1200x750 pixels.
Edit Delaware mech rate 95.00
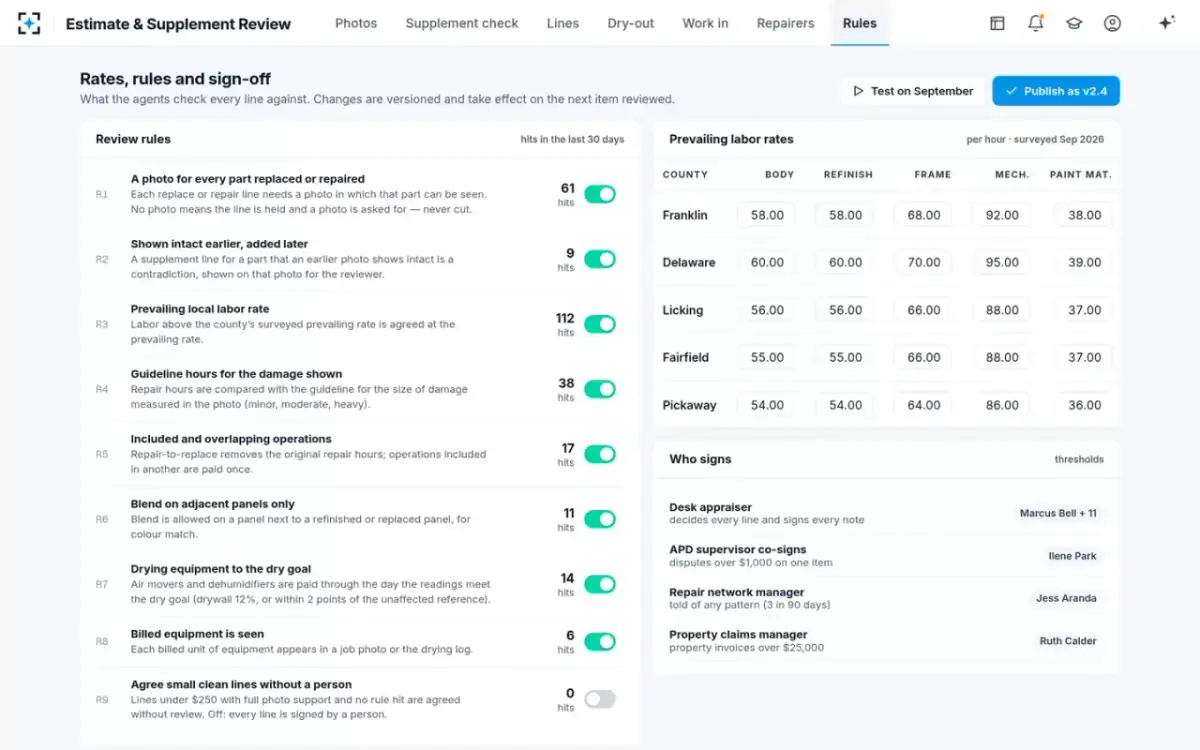[1002, 262]
